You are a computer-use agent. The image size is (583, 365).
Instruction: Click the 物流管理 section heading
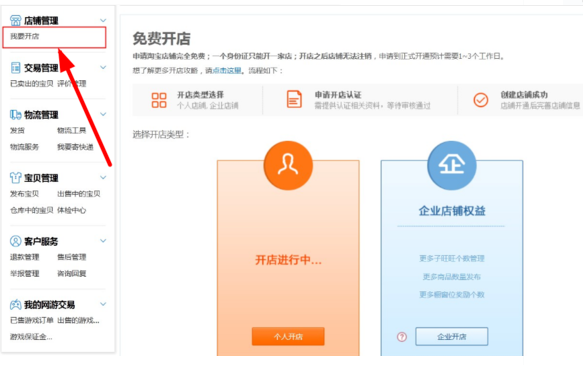pyautogui.click(x=41, y=115)
